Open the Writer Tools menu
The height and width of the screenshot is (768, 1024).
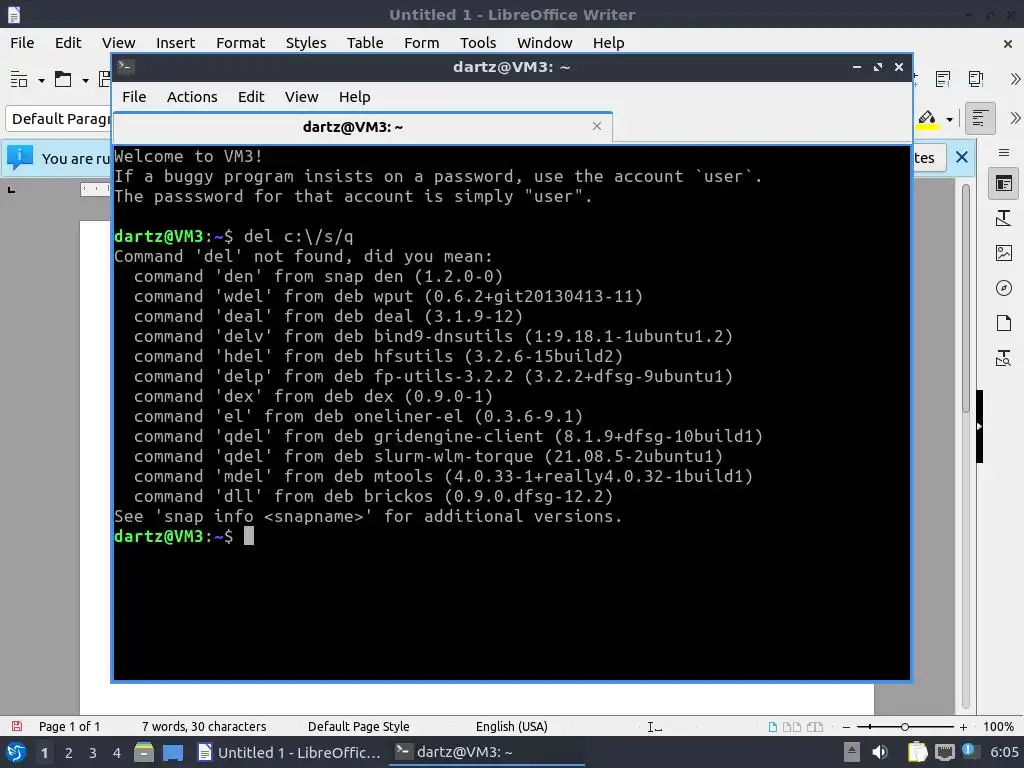(x=478, y=42)
